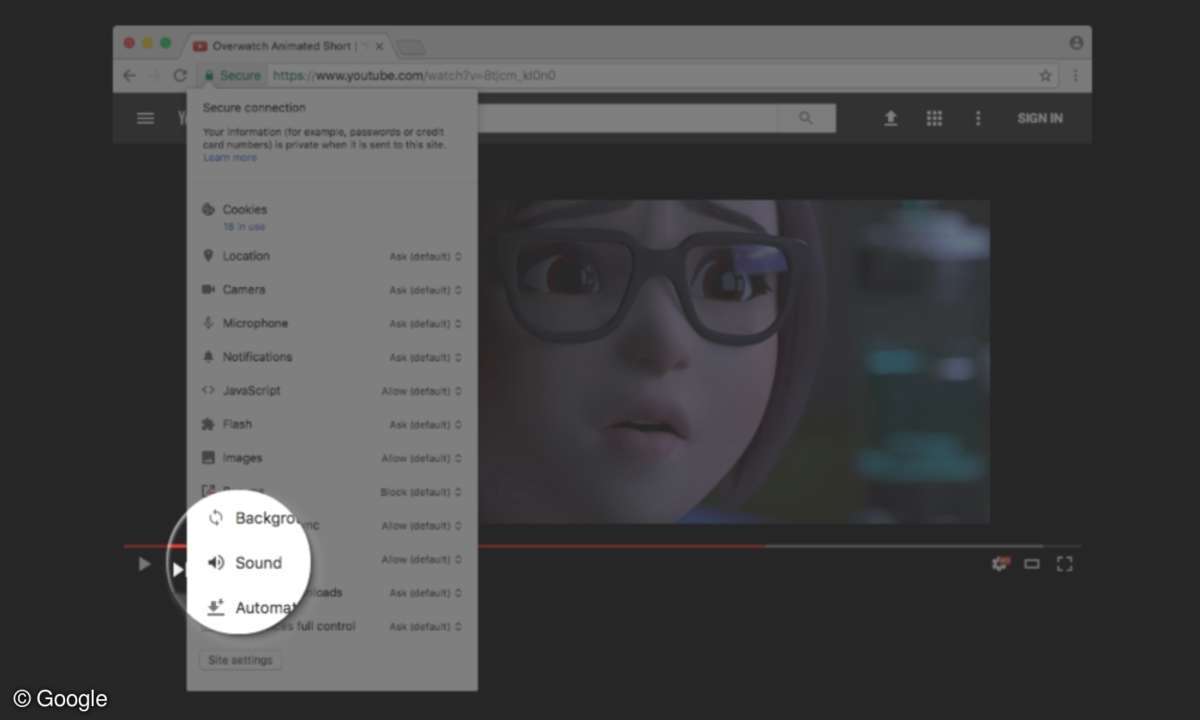
Task: Click the Location label text
Action: (x=246, y=256)
